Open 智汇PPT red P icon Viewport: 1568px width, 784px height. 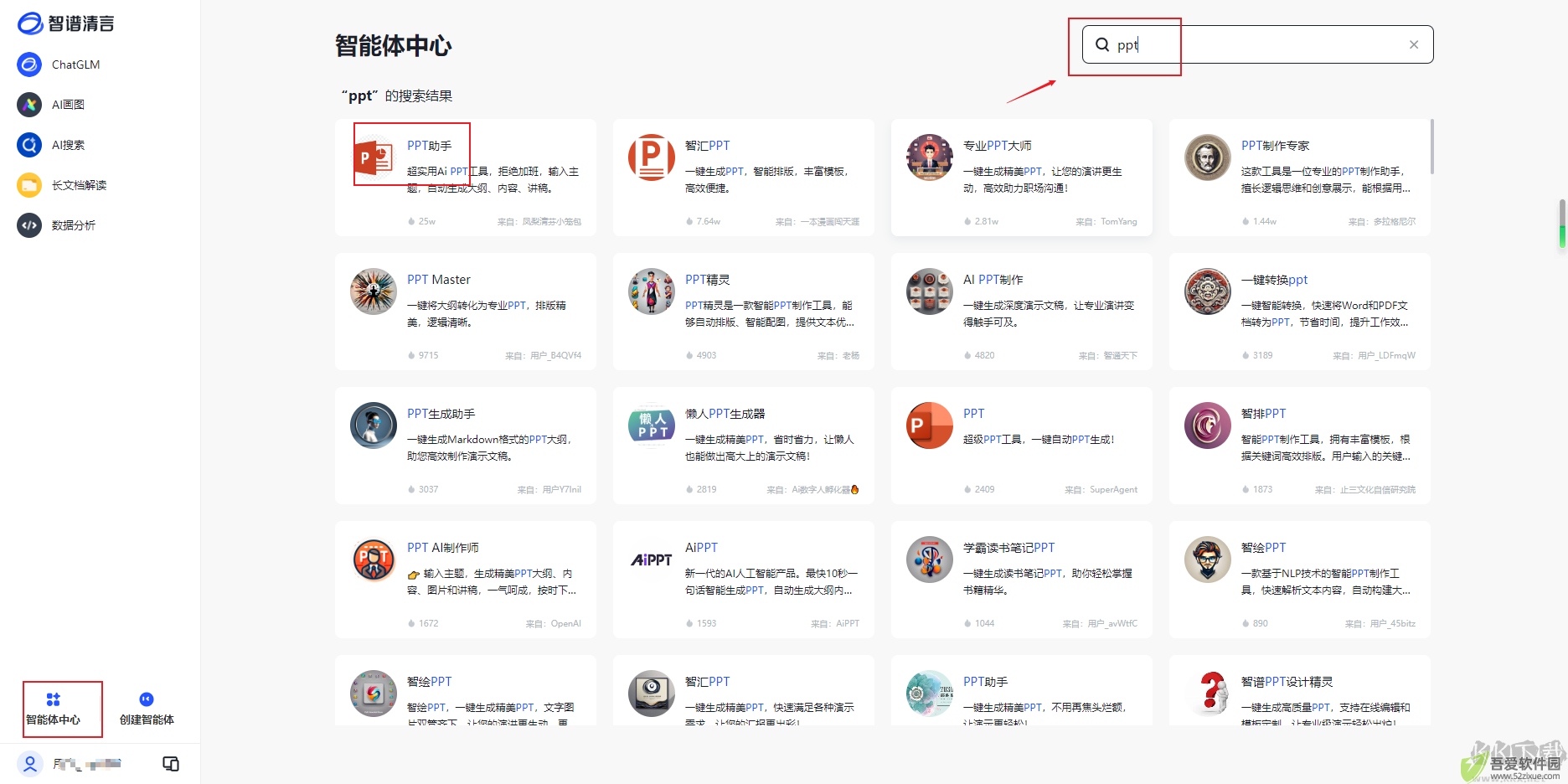(x=652, y=157)
